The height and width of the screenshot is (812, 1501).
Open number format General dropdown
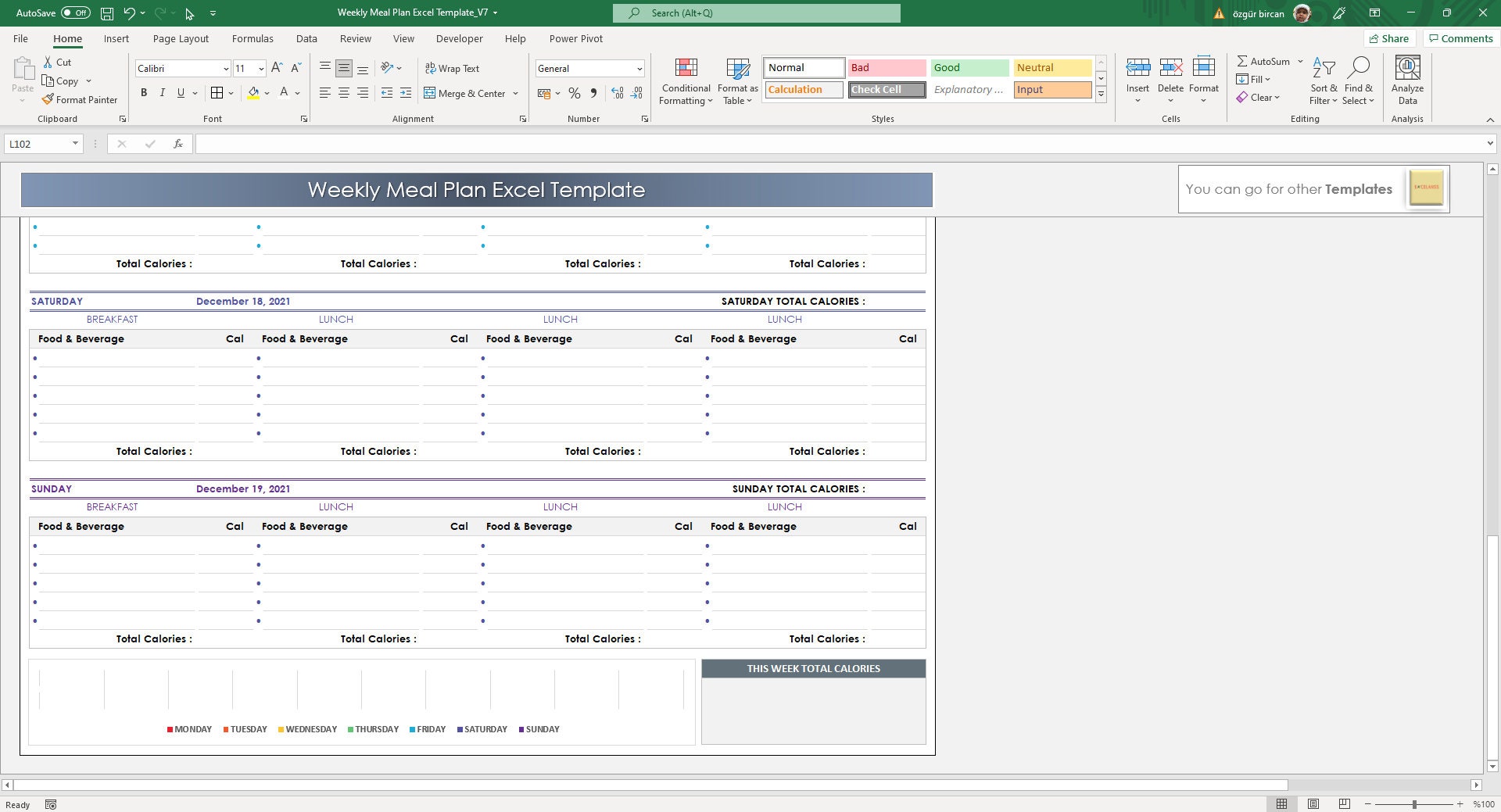tap(639, 69)
